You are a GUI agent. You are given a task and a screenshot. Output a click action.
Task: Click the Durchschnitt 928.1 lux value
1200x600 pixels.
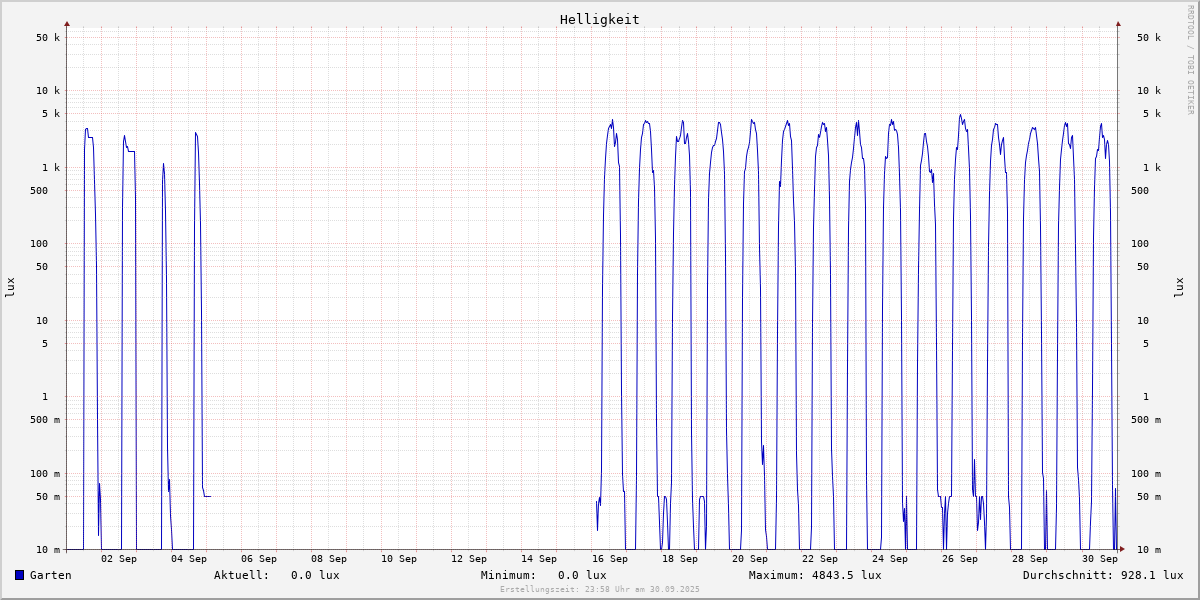click(x=1148, y=575)
